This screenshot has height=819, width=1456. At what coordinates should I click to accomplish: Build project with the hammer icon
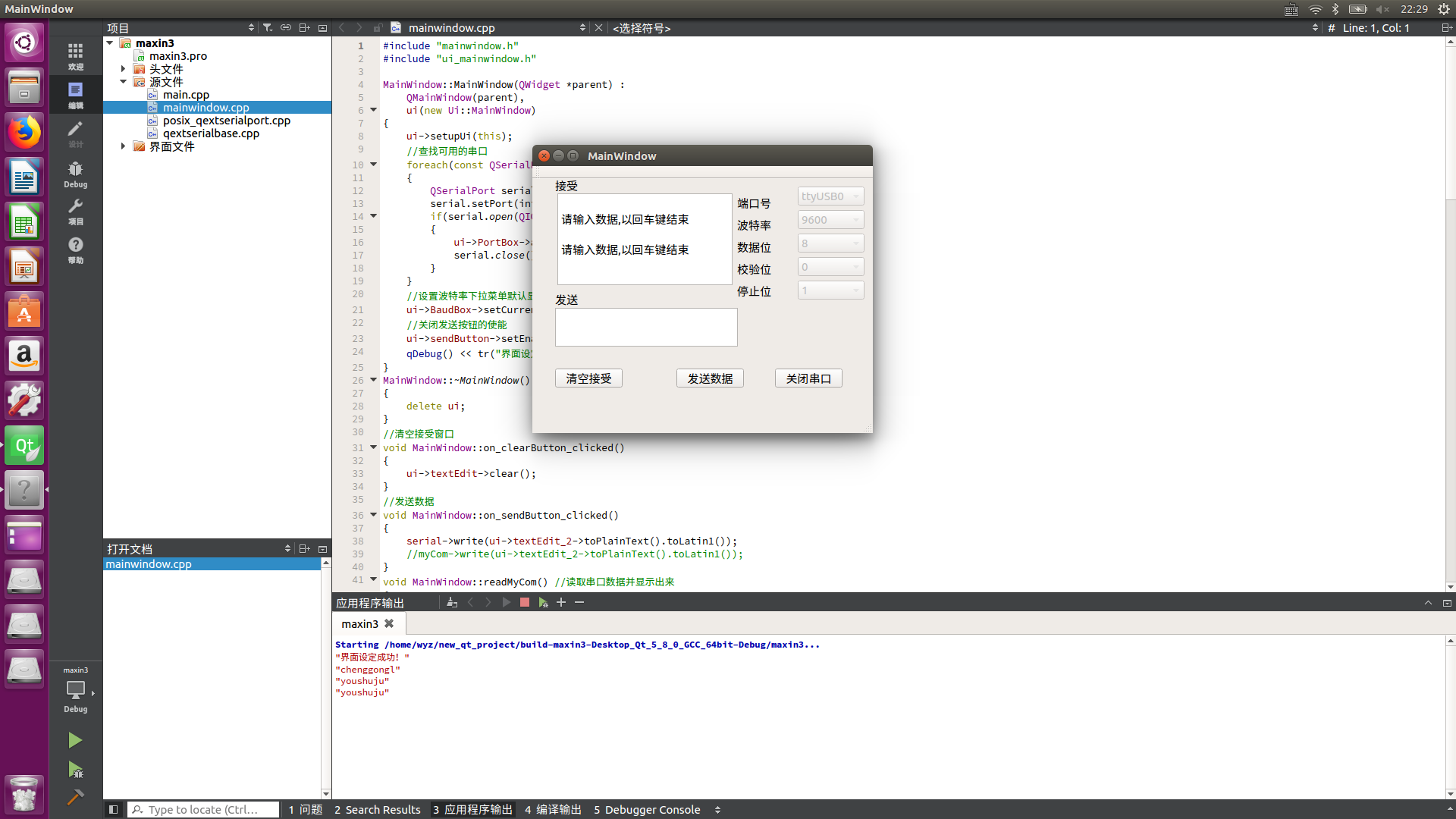pyautogui.click(x=75, y=797)
